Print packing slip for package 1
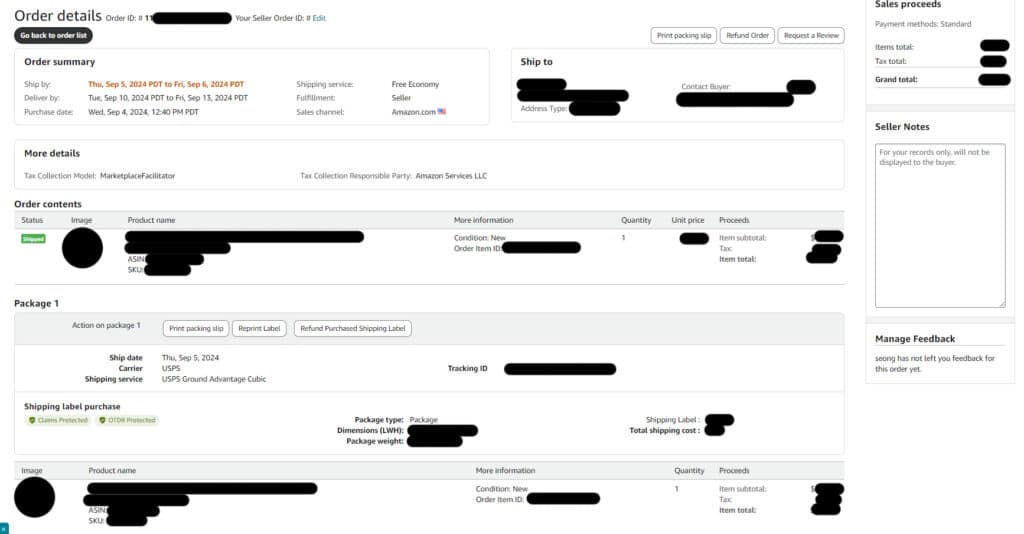 pyautogui.click(x=197, y=328)
